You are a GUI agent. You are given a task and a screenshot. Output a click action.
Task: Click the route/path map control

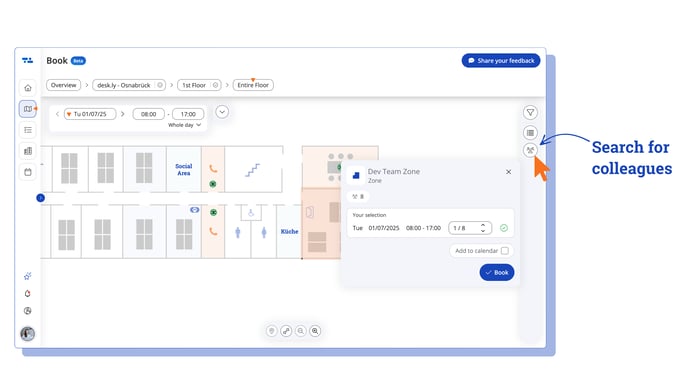point(286,331)
